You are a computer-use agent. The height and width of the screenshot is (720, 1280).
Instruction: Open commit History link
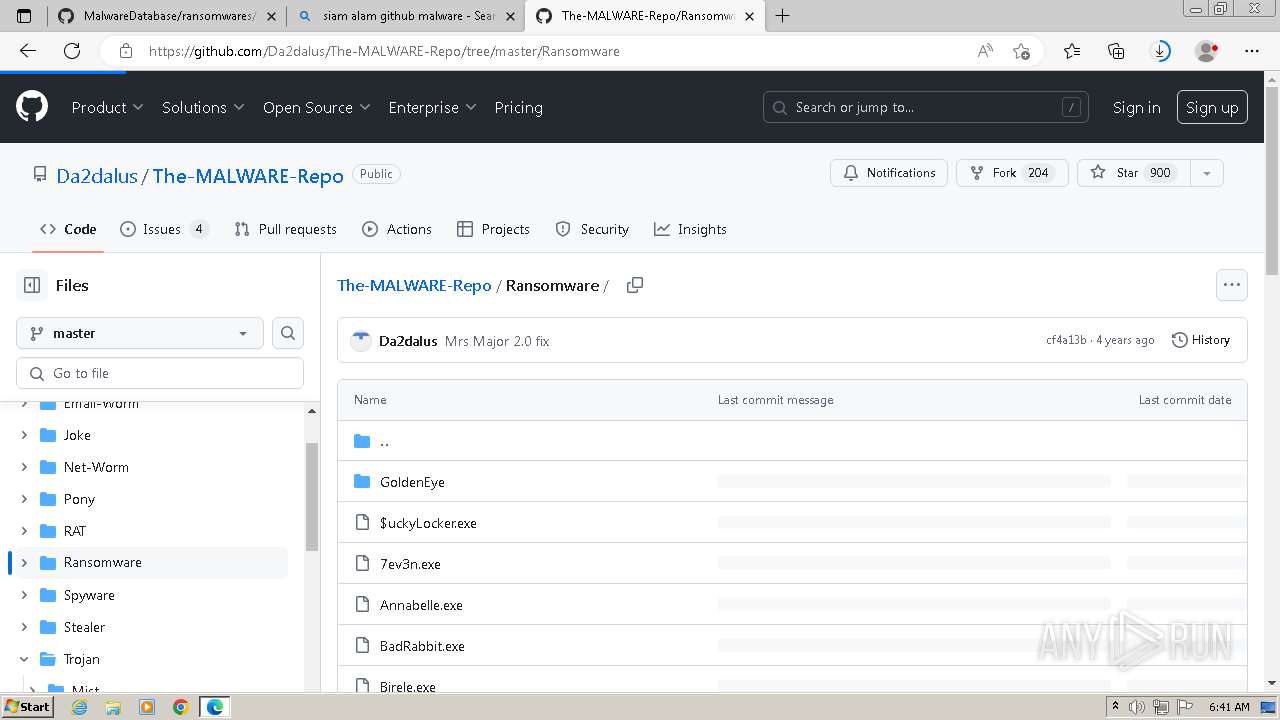(1201, 340)
